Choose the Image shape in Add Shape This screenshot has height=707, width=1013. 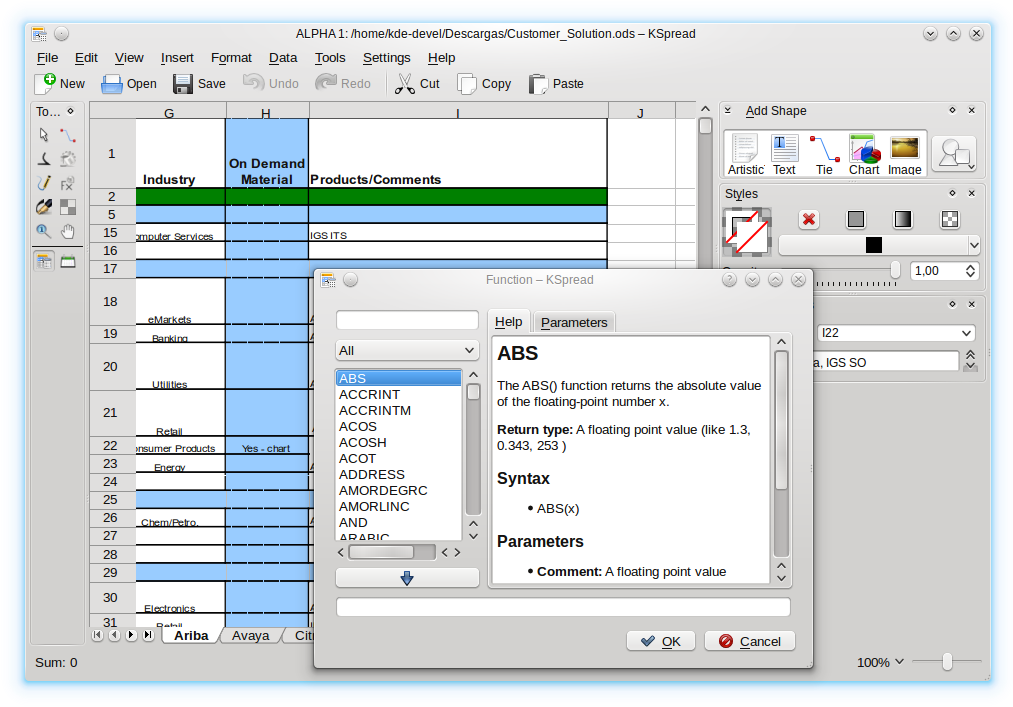click(904, 153)
